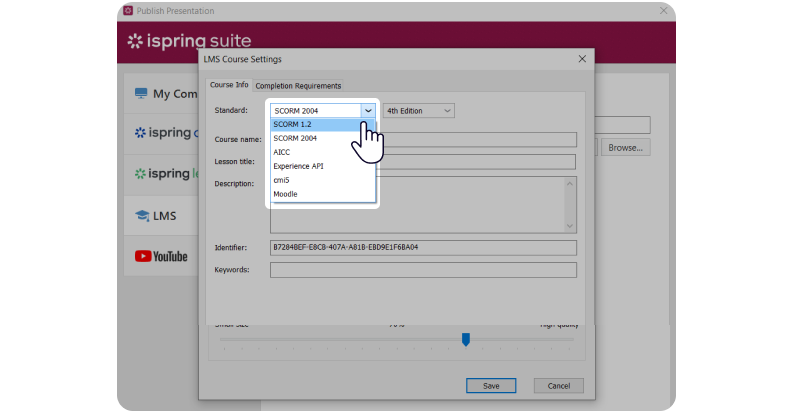Close the LMS Course Settings dialog

pos(582,59)
